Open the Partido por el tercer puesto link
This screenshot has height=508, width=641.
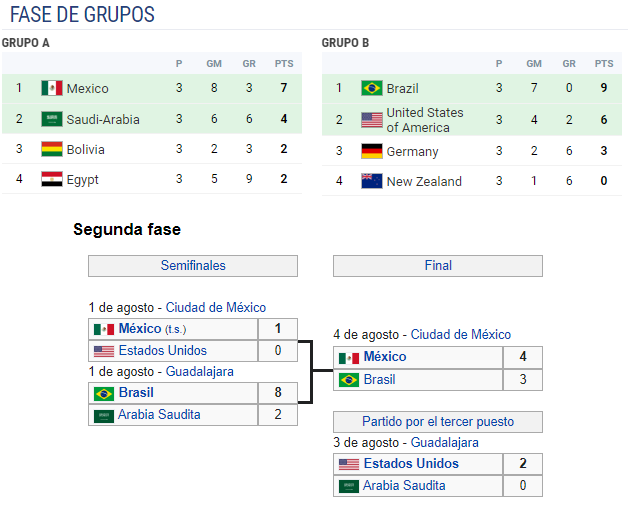[438, 421]
